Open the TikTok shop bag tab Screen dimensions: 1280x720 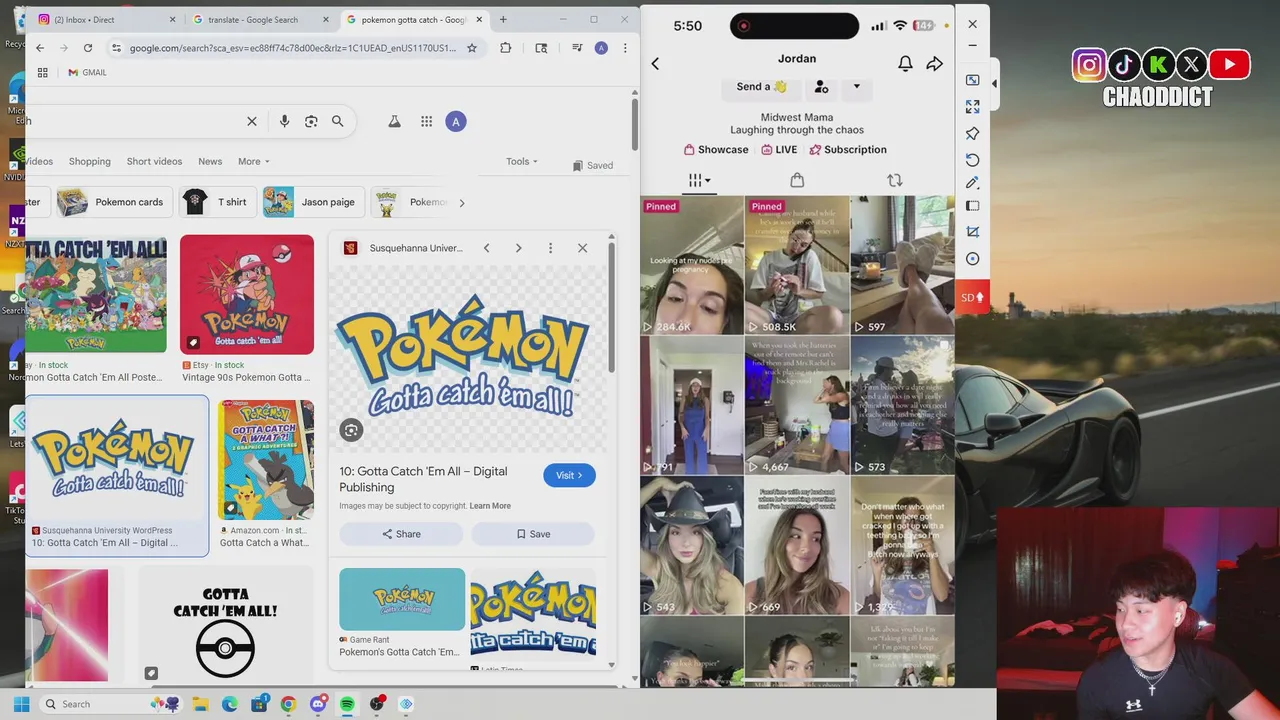(797, 180)
